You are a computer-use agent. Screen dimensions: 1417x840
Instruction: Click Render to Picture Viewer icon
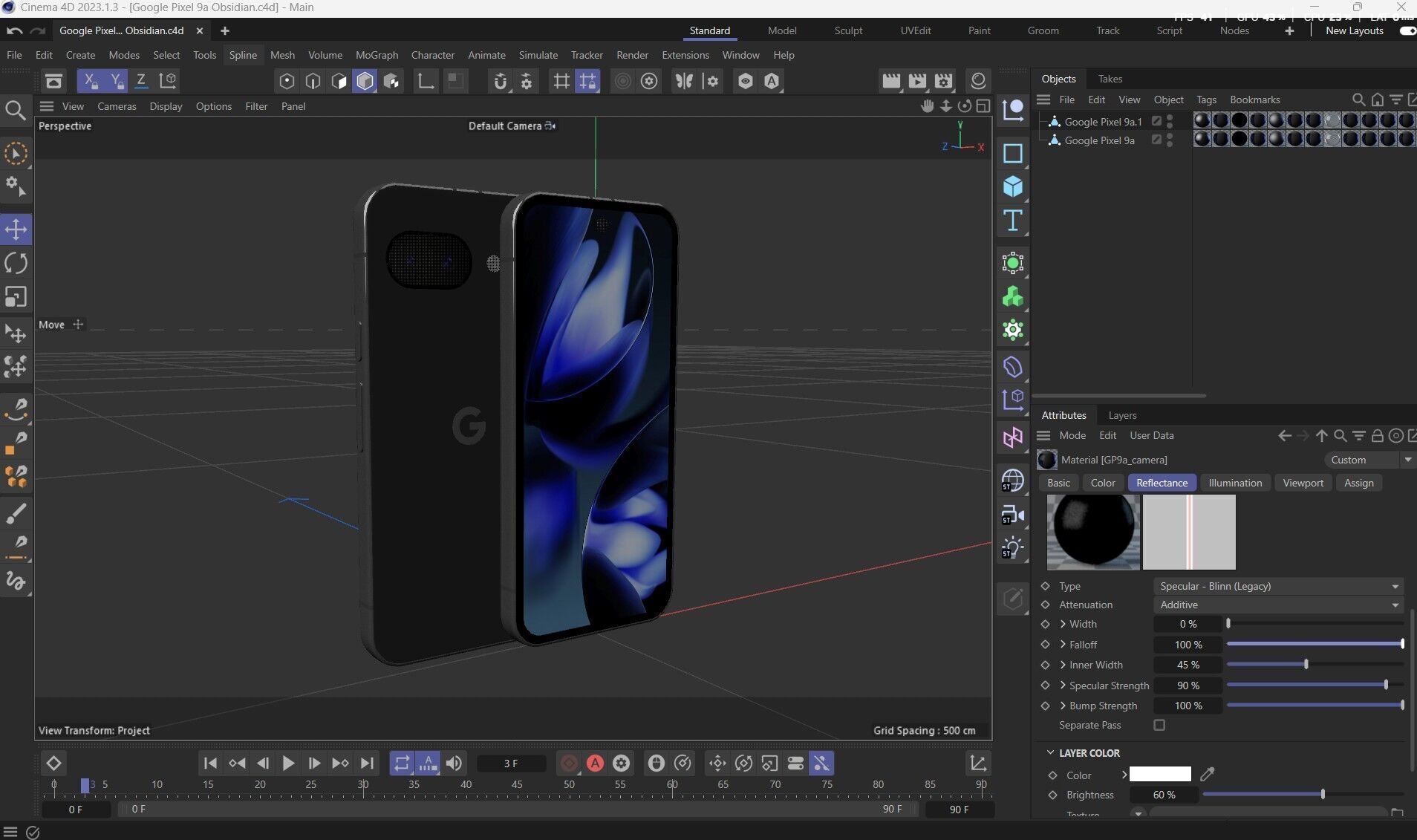tap(918, 81)
